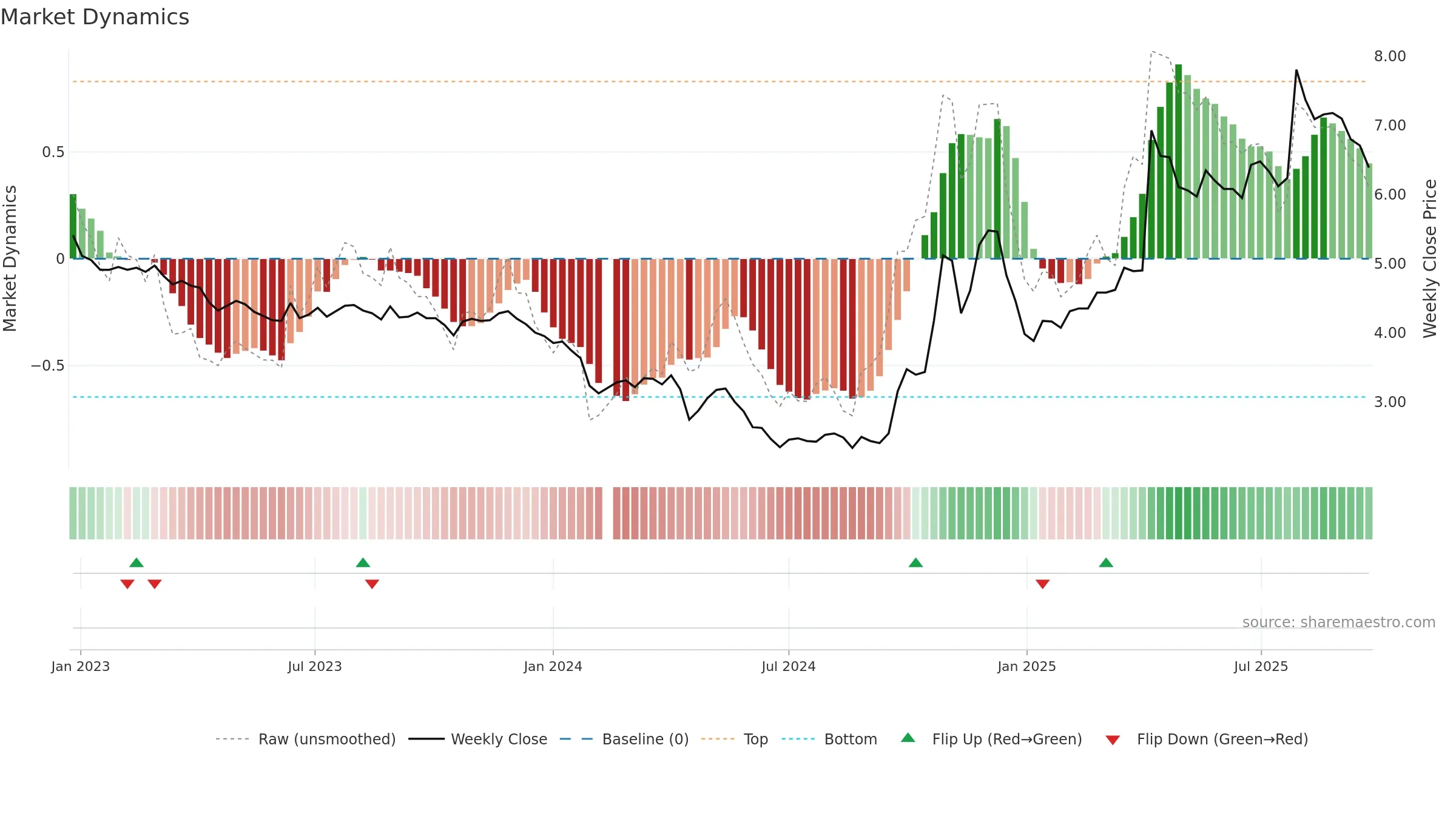This screenshot has width=1456, height=819.
Task: Select the Jul 2024 axis label
Action: [x=789, y=666]
